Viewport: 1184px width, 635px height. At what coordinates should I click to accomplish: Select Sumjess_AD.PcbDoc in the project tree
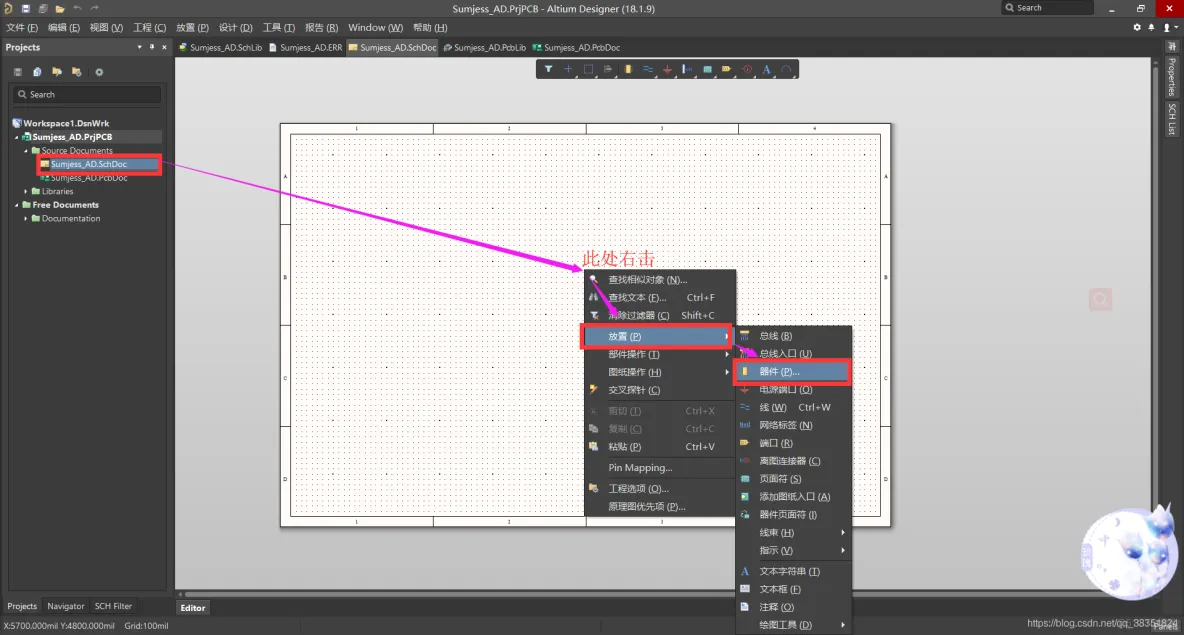(x=89, y=177)
